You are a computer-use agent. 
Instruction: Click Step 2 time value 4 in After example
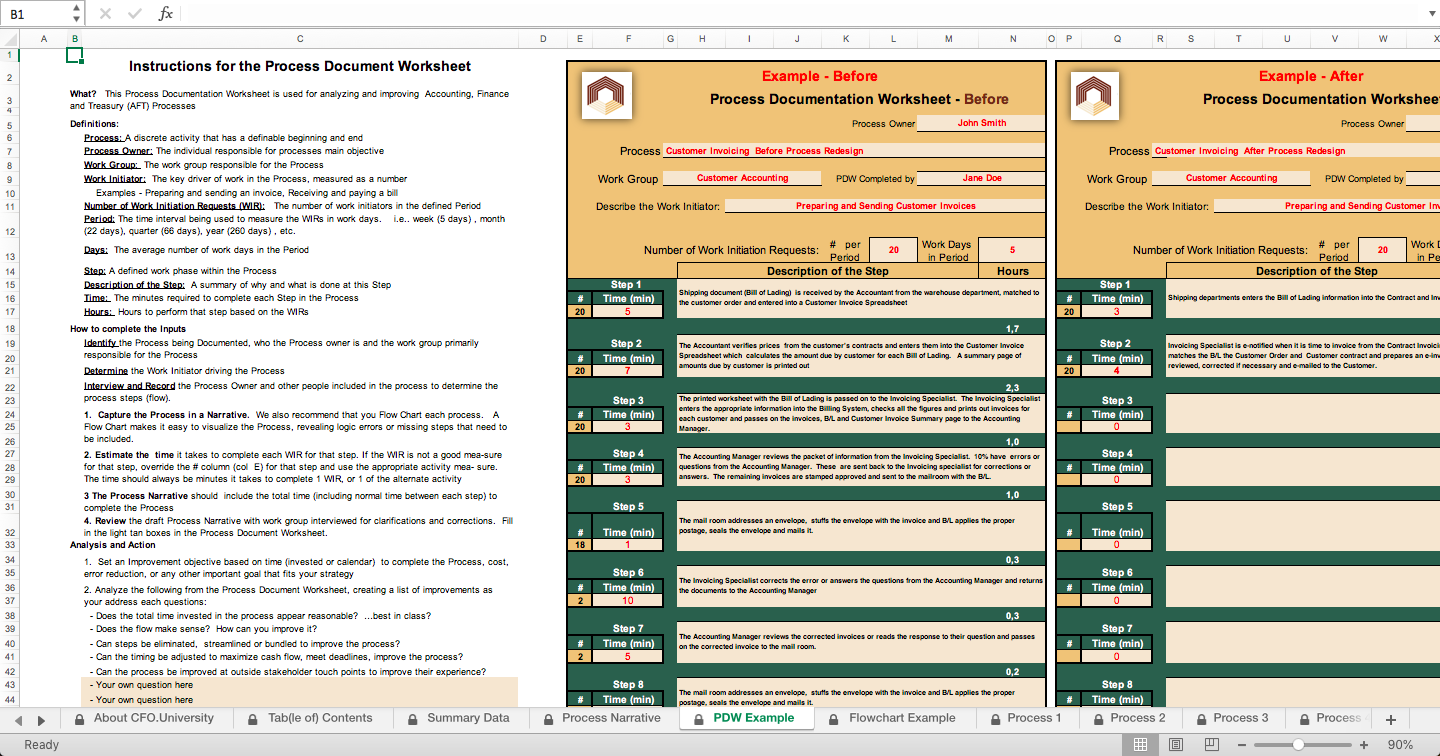(1116, 371)
